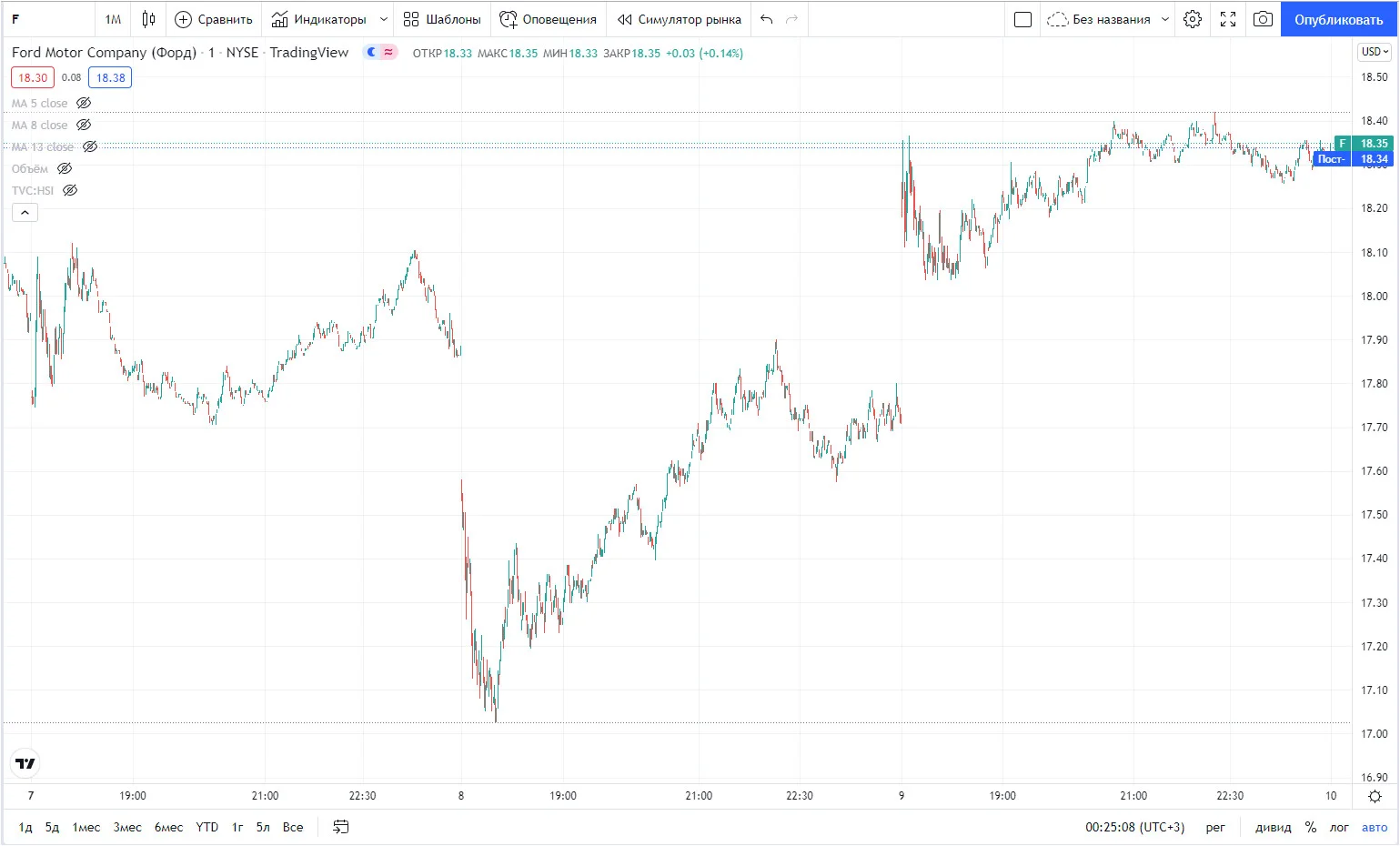The image size is (1400, 846).
Task: Toggle visibility of TVC:HSI comparison
Action: (x=70, y=190)
